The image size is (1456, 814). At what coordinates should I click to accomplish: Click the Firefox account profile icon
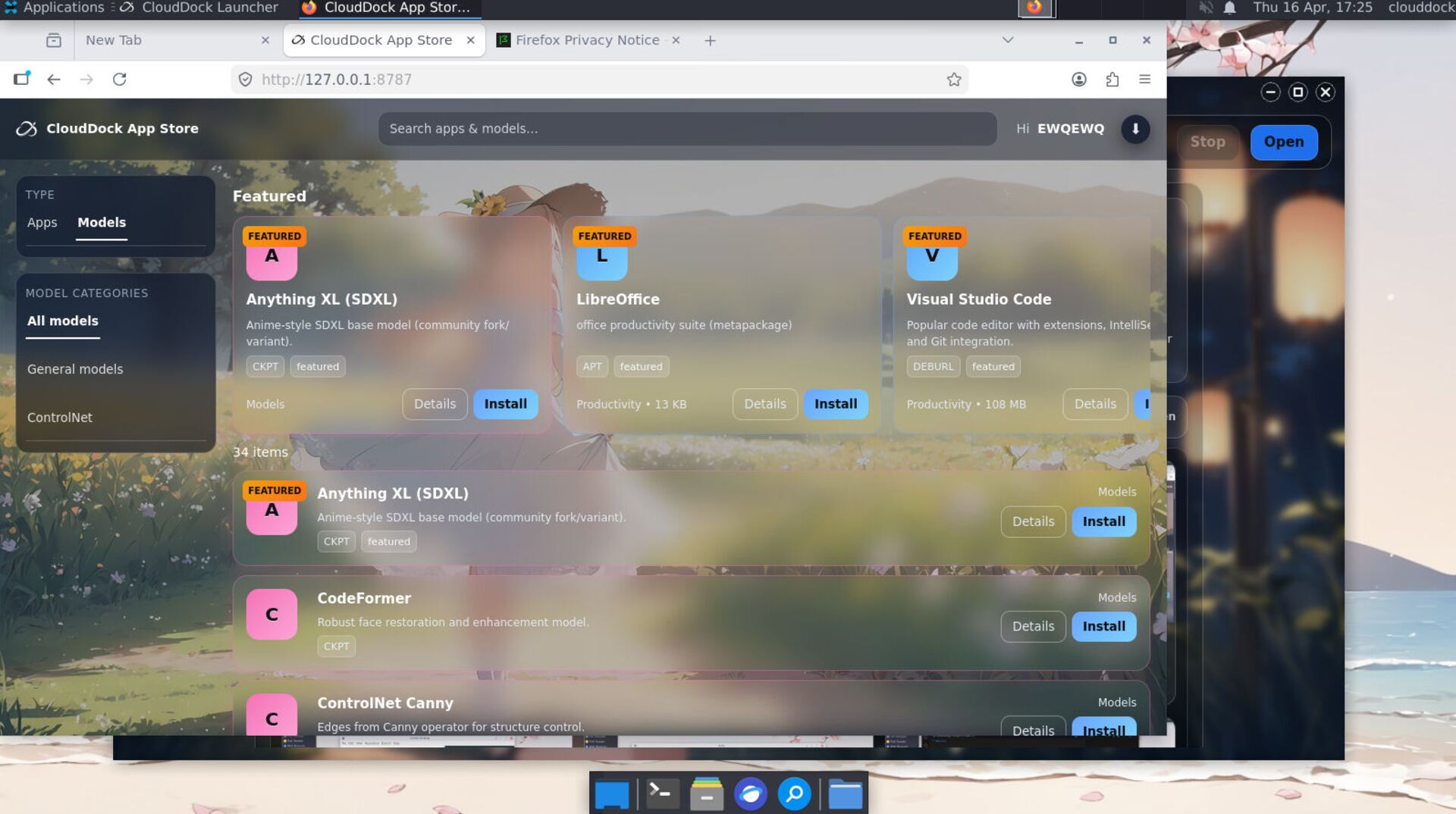(x=1078, y=80)
